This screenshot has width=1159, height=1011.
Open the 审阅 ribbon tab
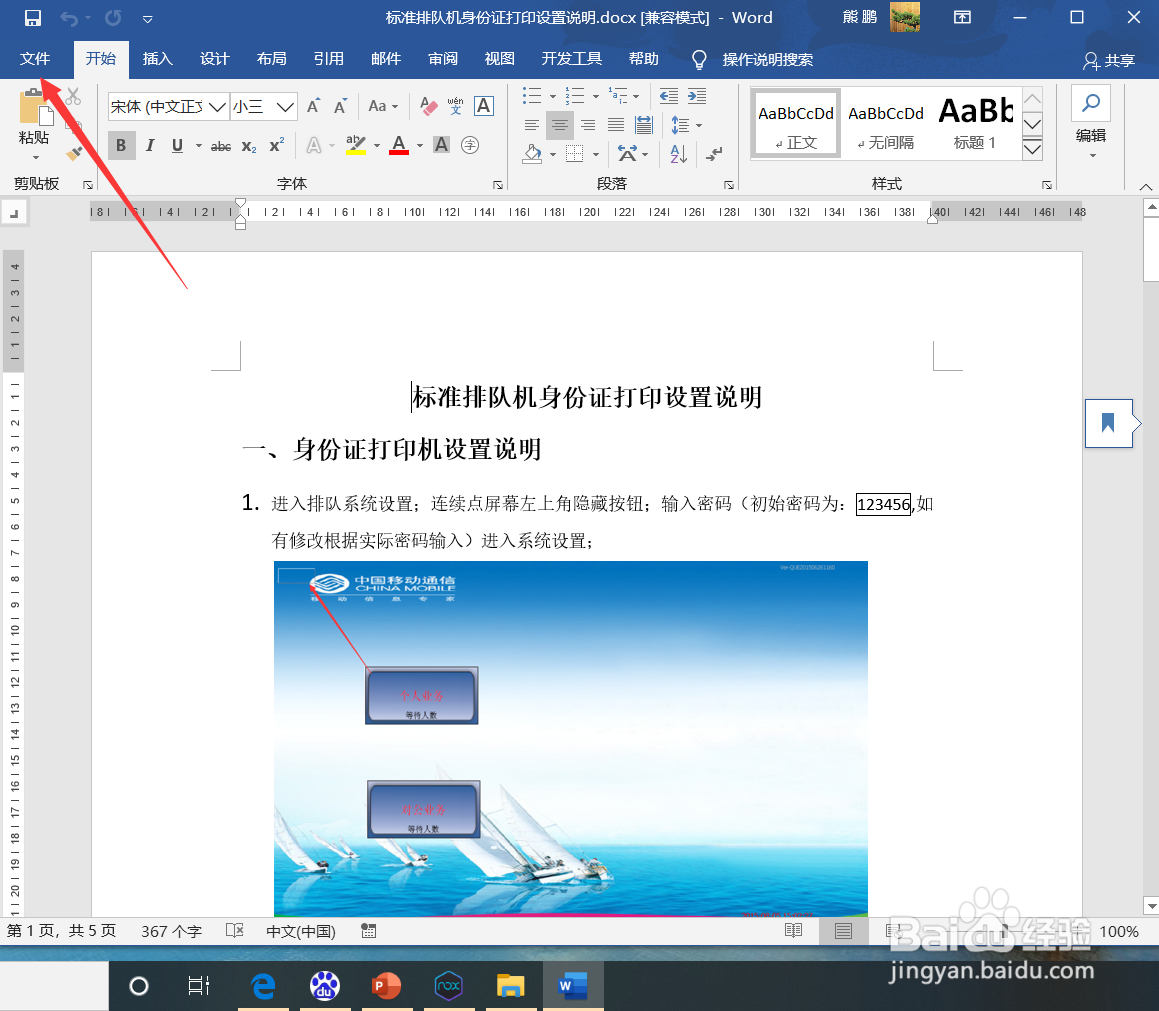443,59
